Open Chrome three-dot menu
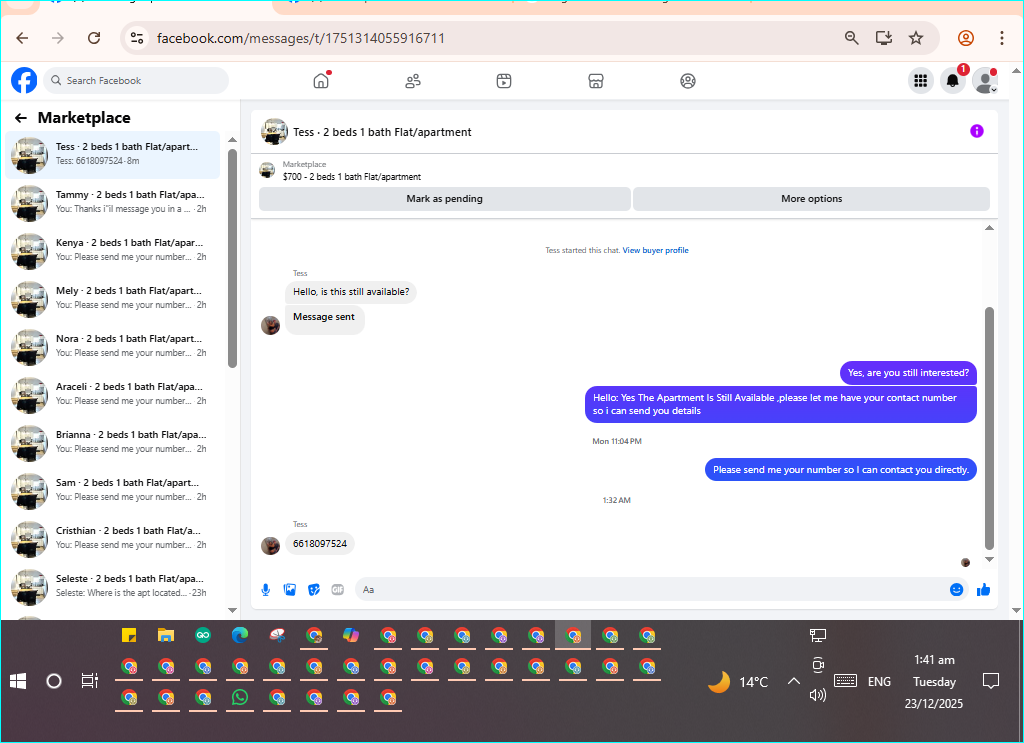Screen dimensions: 1024x743 pos(1001,38)
